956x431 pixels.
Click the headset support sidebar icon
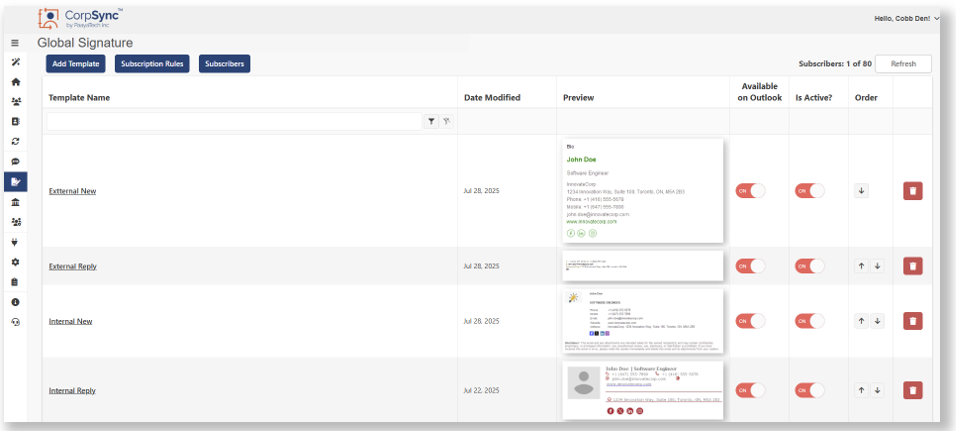tap(15, 322)
